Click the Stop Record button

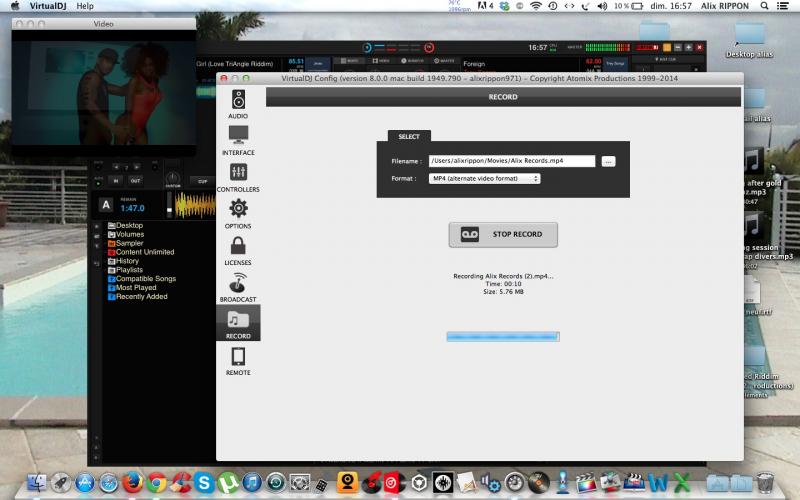pyautogui.click(x=503, y=235)
